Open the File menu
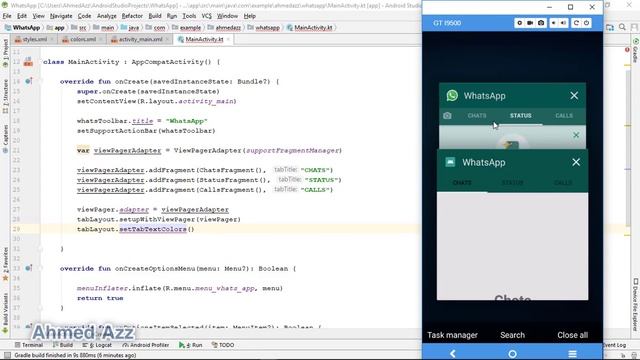The width and height of the screenshot is (640, 360). (x=7, y=16)
